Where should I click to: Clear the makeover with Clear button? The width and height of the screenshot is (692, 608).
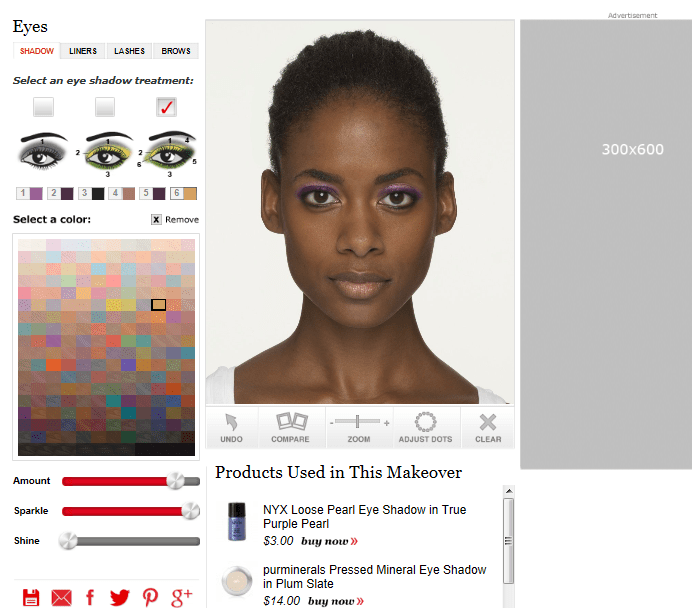[x=488, y=427]
